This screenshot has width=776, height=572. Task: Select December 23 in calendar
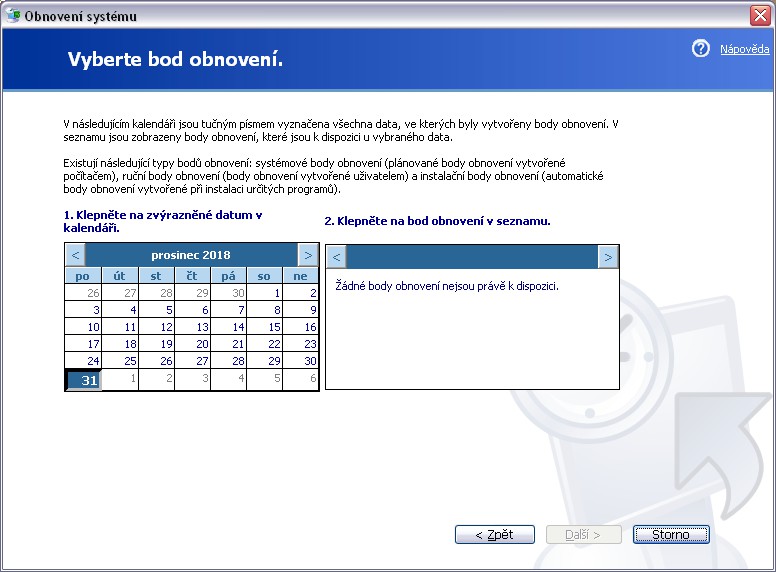point(301,343)
